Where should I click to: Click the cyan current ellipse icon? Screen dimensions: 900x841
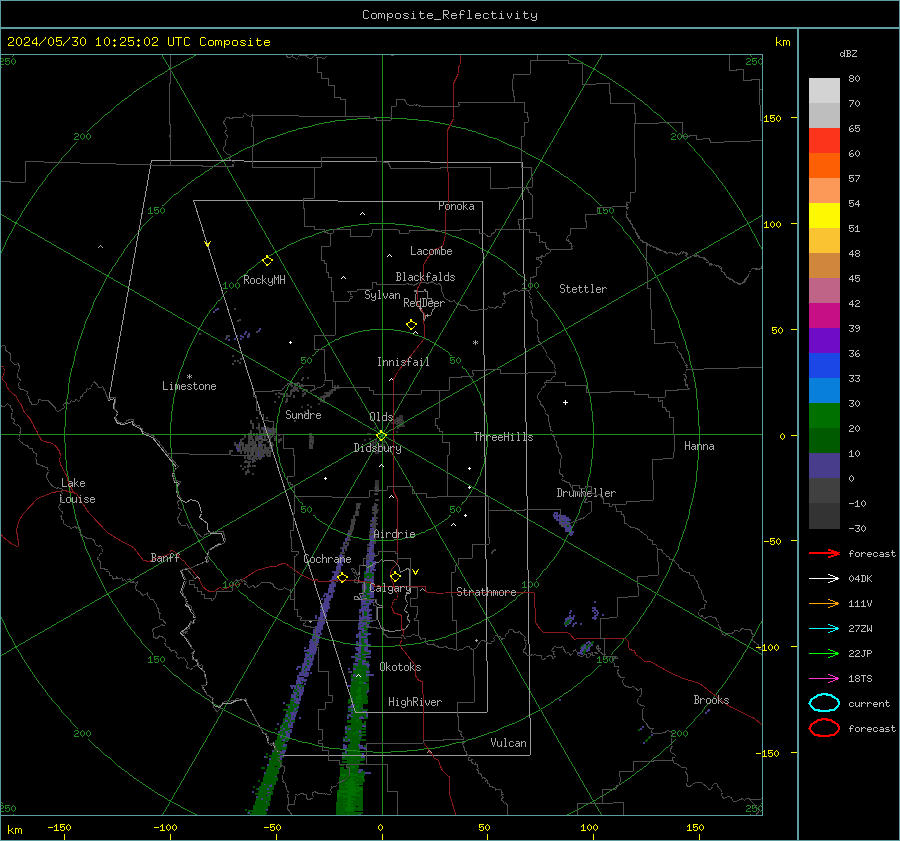[x=824, y=703]
